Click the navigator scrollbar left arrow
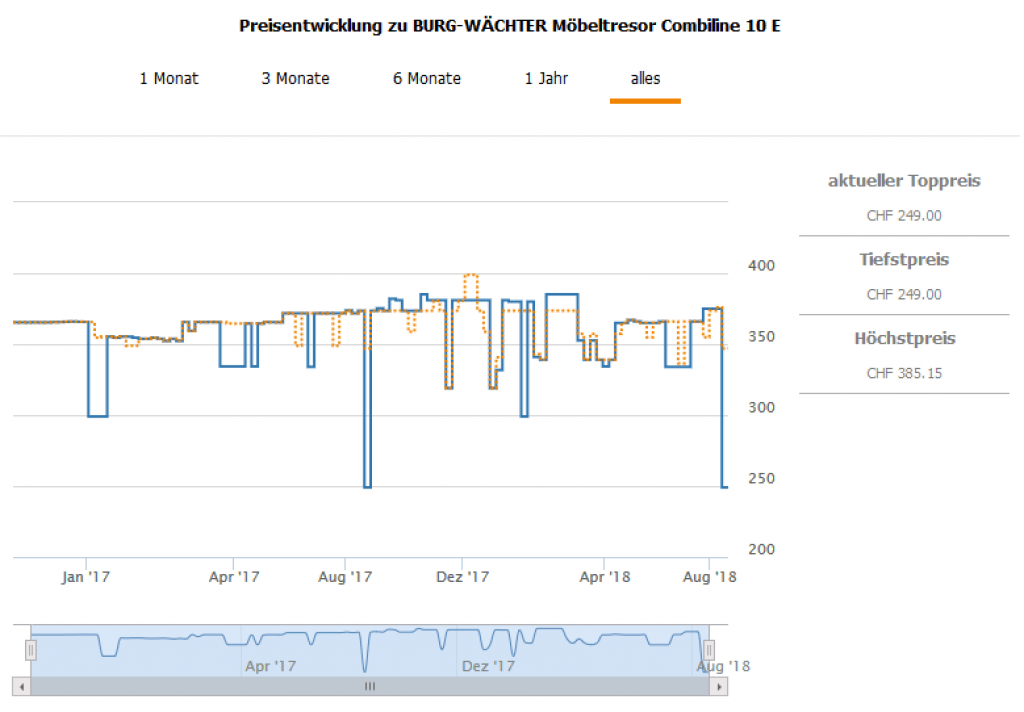This screenshot has width=1024, height=712. pos(19,687)
